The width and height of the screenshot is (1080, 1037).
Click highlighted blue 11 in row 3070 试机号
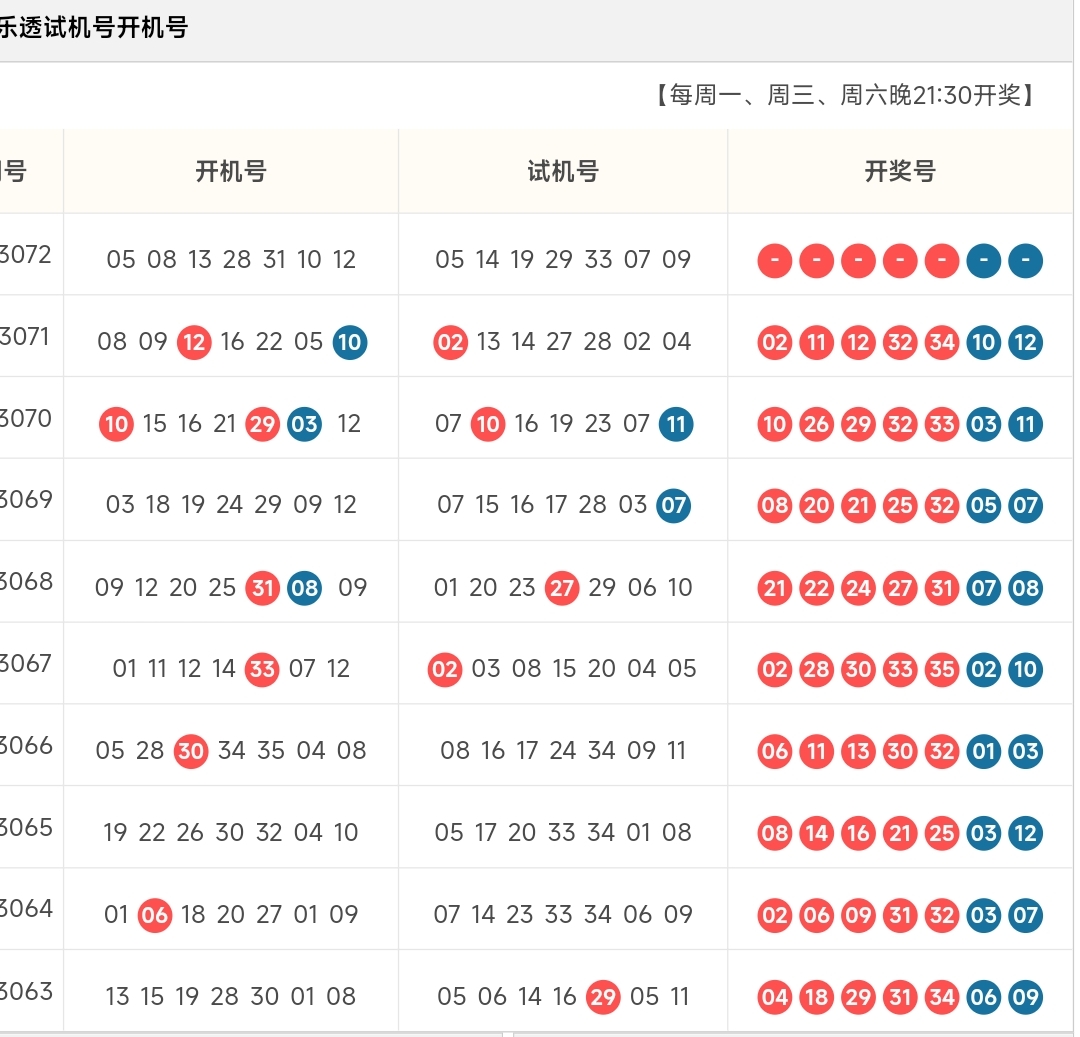[x=676, y=424]
